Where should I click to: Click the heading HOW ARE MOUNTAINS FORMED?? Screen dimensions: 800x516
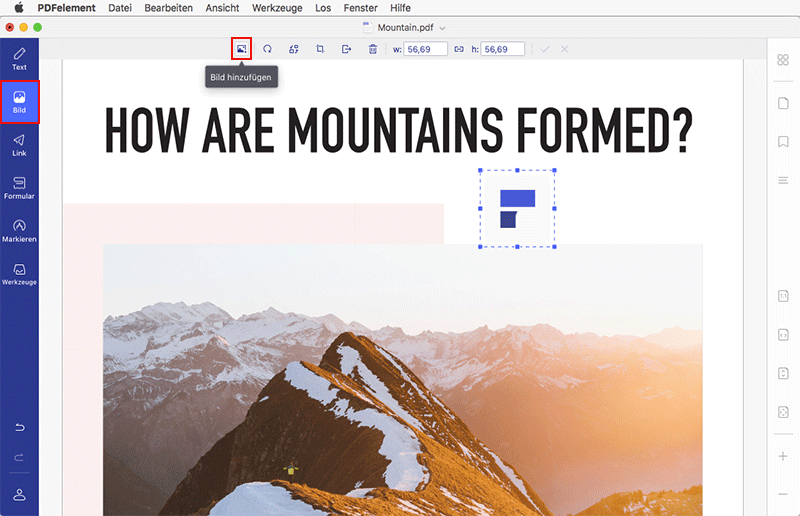398,130
